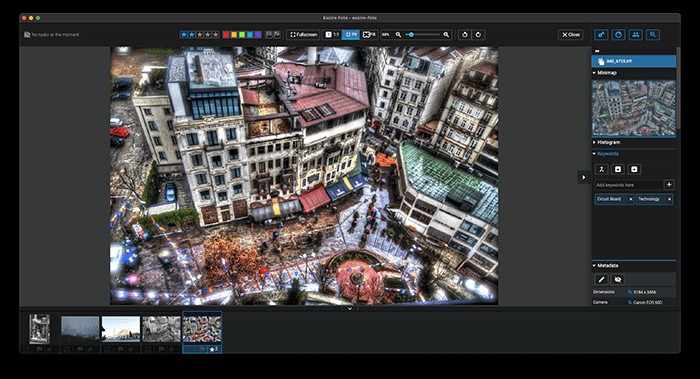Open the first blue tool panel icon
700x379 pixels.
pos(601,35)
